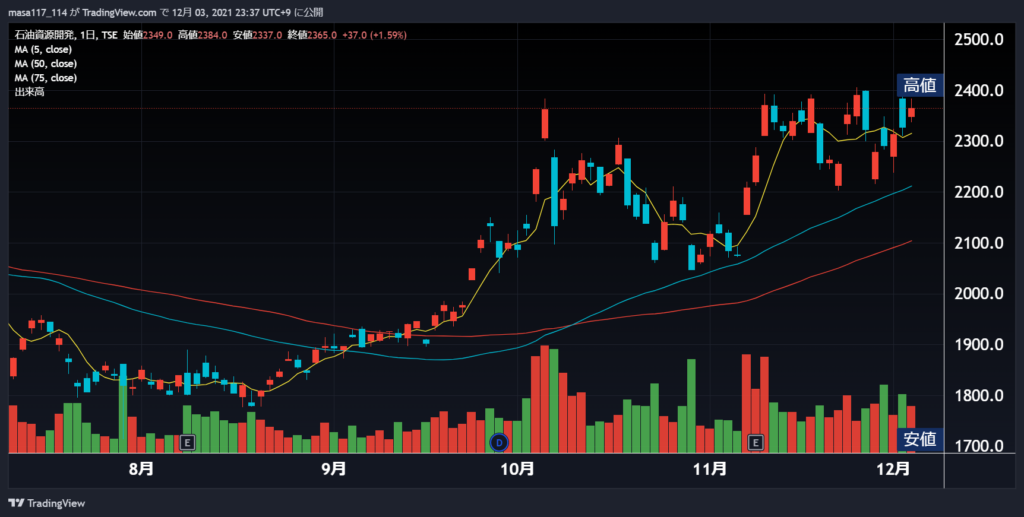Click the 10月 time axis label
The height and width of the screenshot is (517, 1024).
coord(517,469)
